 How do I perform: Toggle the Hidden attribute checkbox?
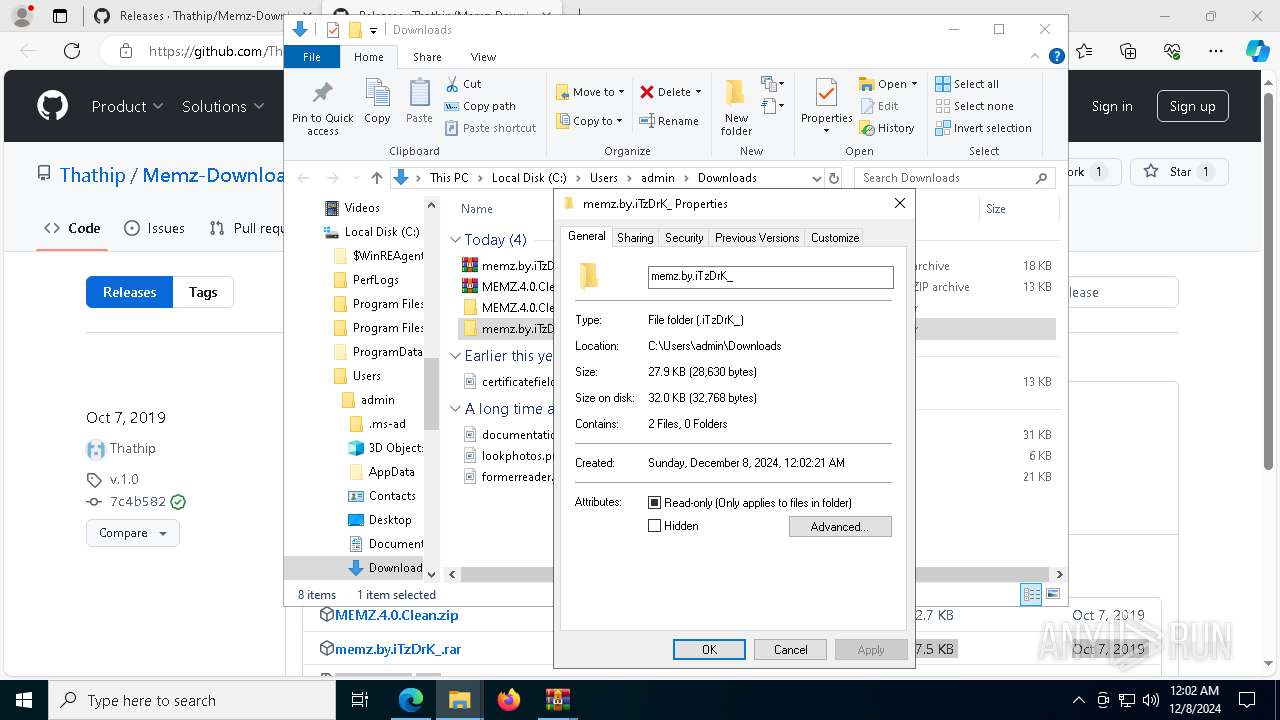click(655, 526)
